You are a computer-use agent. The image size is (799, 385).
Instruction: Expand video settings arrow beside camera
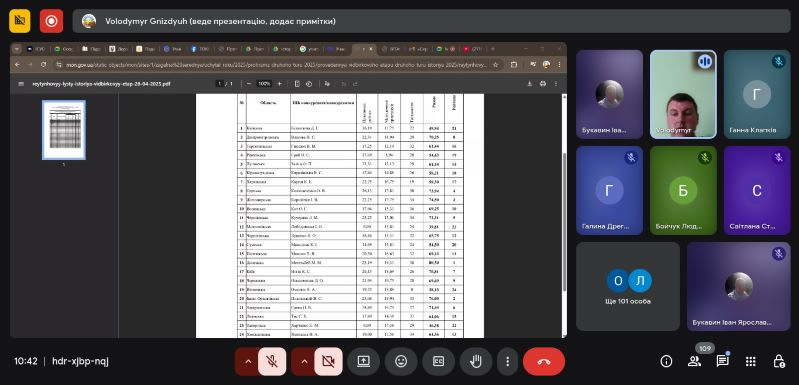[304, 362]
